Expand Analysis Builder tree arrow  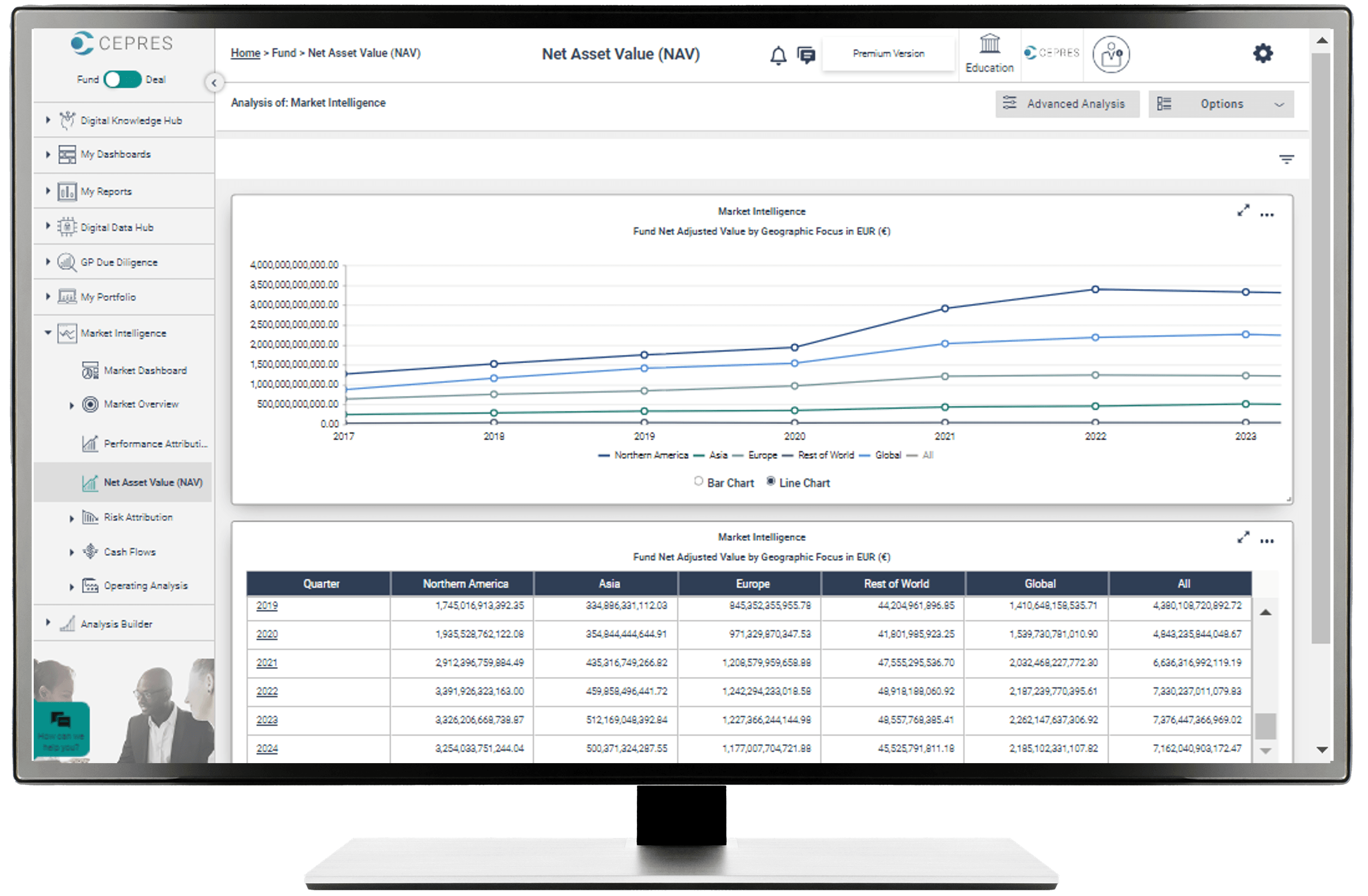[48, 623]
